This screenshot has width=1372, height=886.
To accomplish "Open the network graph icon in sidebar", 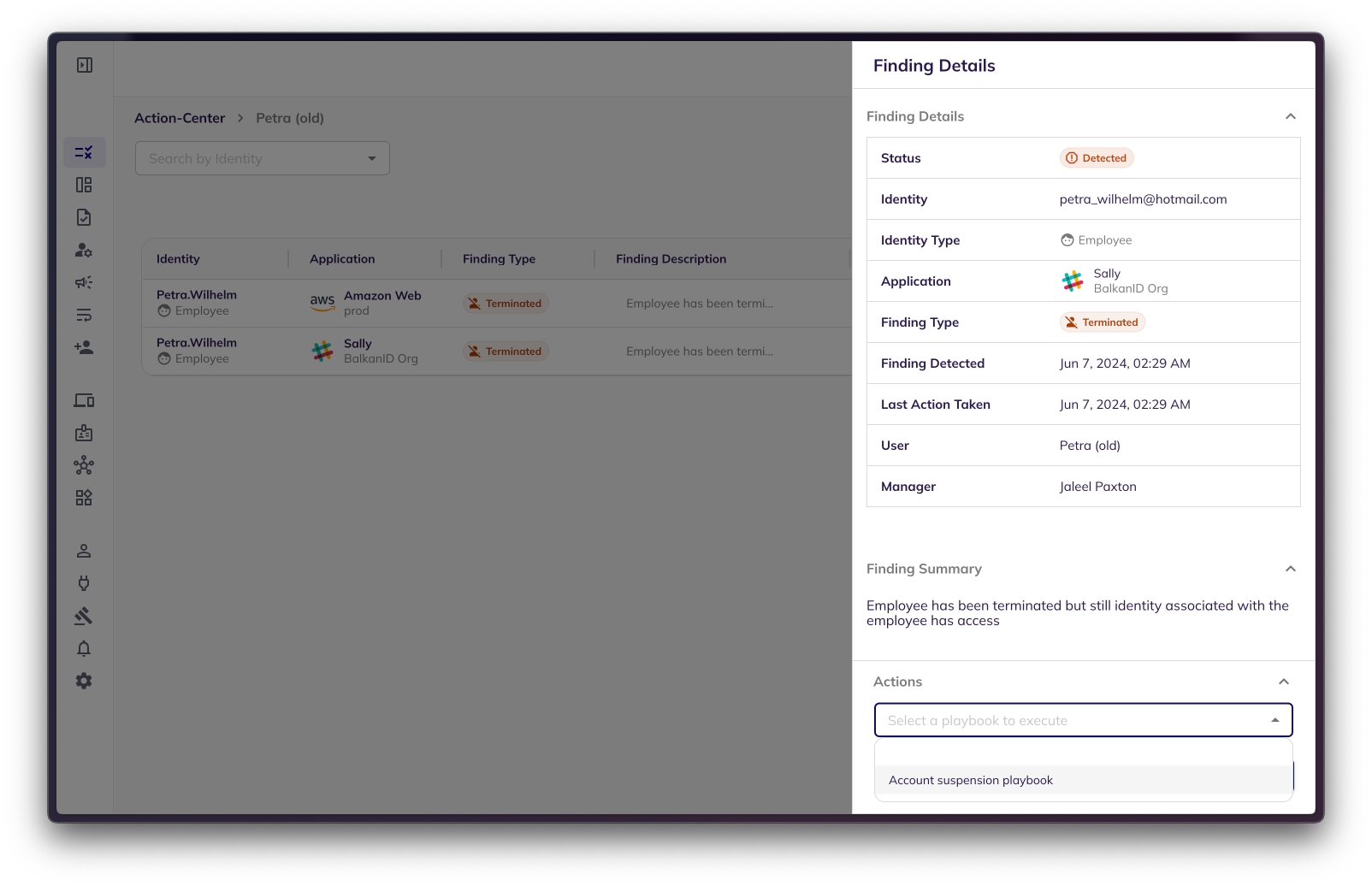I will 84,465.
